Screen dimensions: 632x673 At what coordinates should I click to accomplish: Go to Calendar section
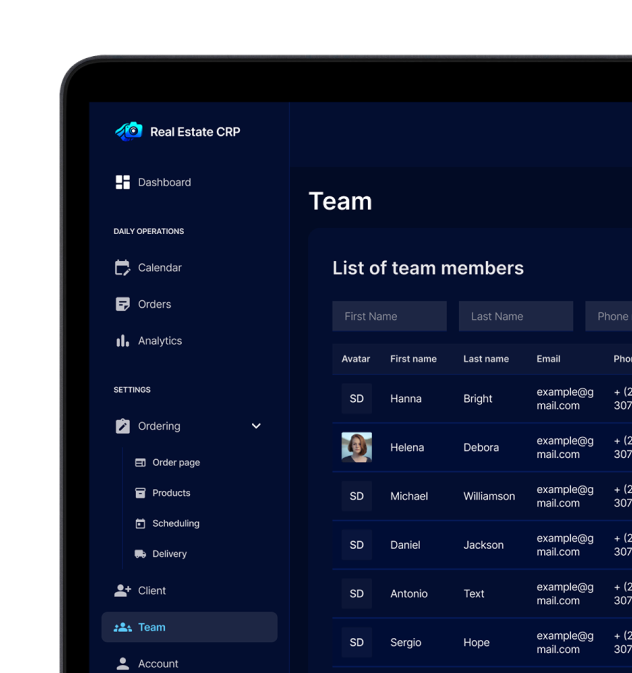(x=160, y=267)
